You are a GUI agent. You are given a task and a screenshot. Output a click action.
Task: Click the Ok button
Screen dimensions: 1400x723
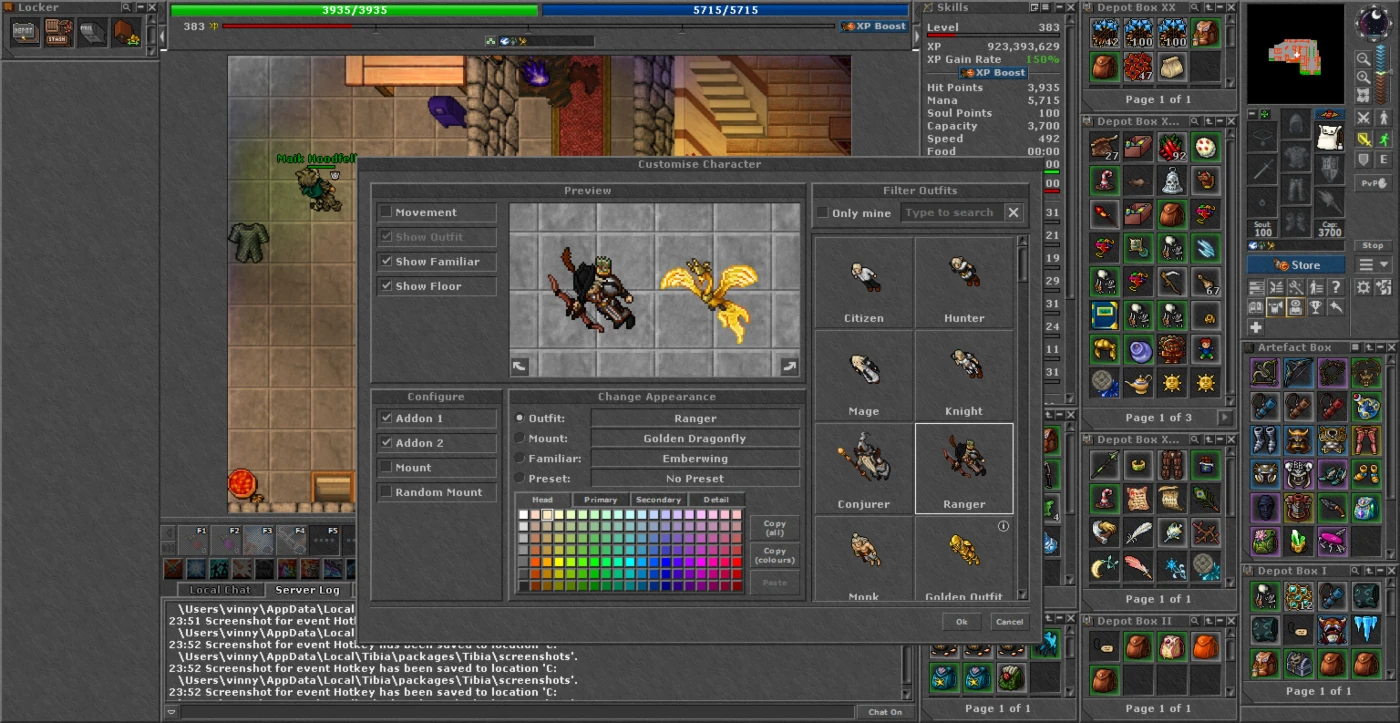coord(961,622)
